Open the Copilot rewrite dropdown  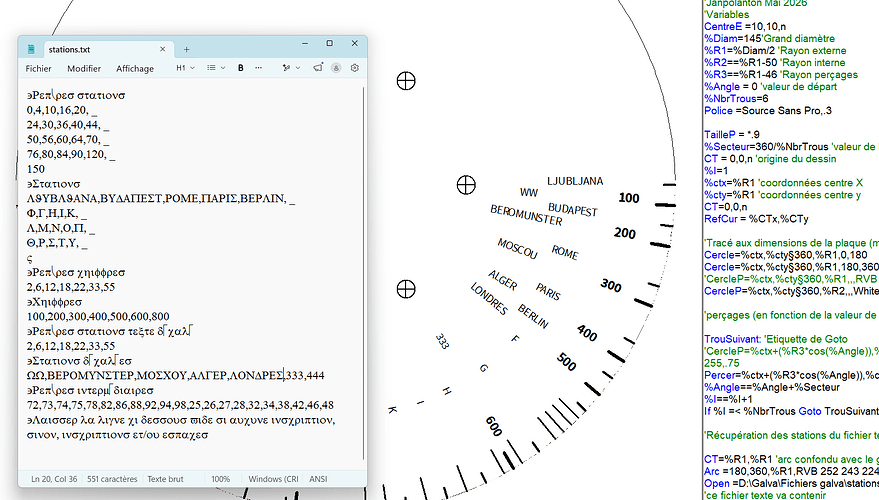pyautogui.click(x=291, y=68)
